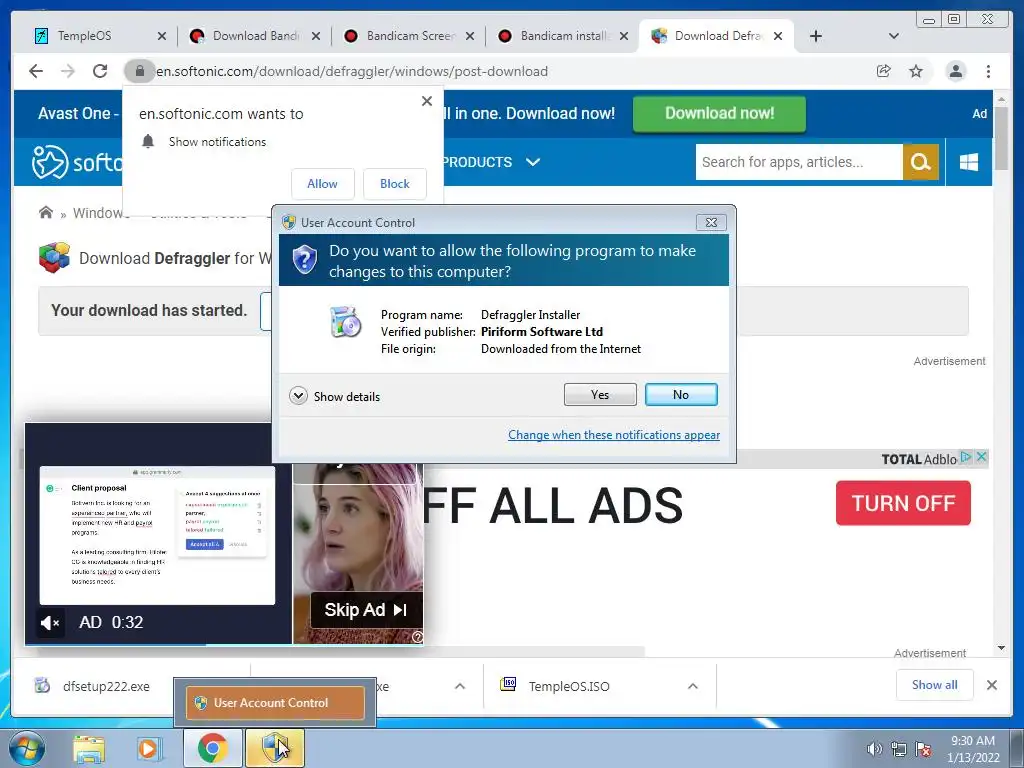Click the address bar URL

(x=351, y=71)
